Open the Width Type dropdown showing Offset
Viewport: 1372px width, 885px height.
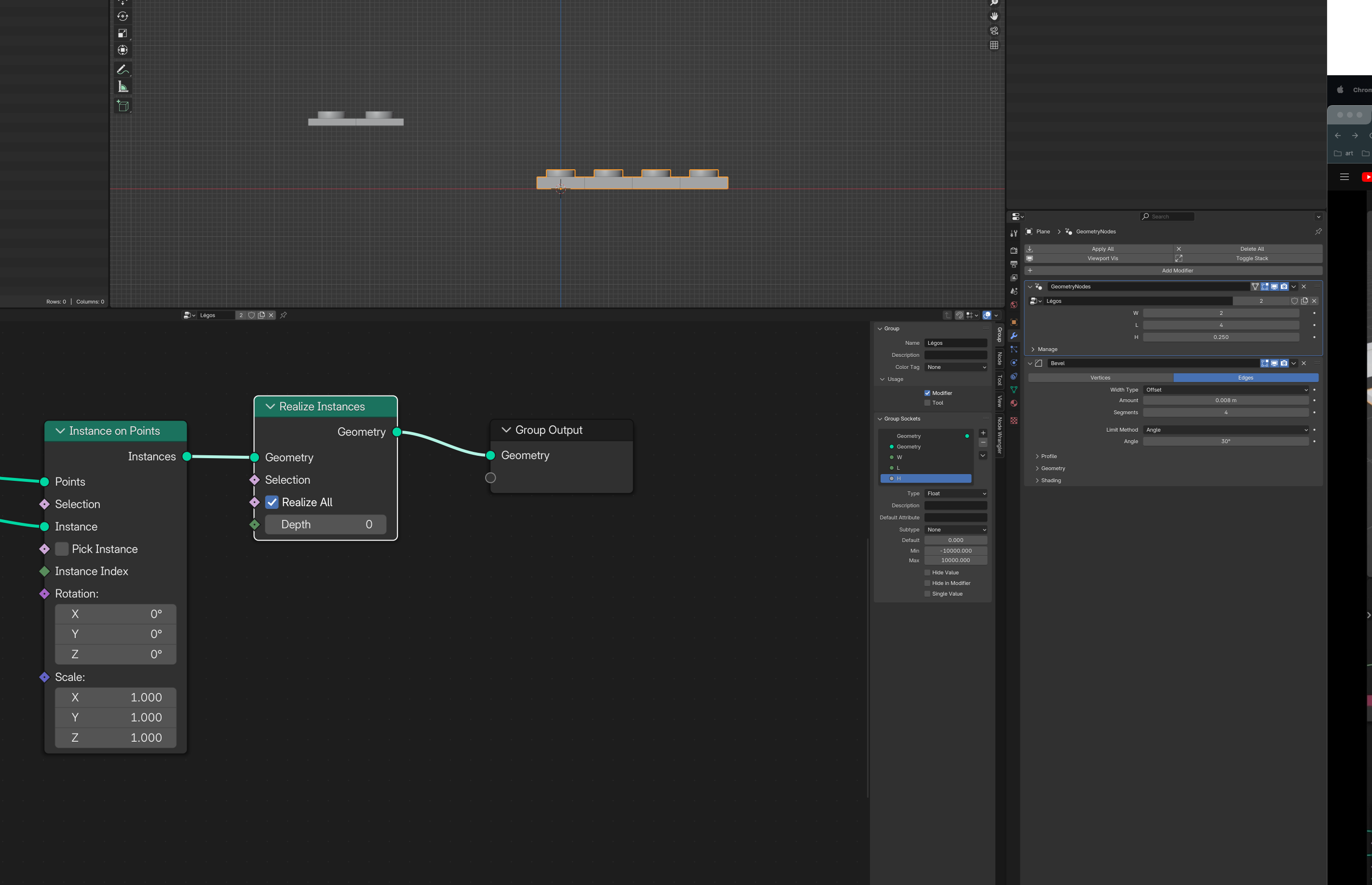click(1226, 390)
